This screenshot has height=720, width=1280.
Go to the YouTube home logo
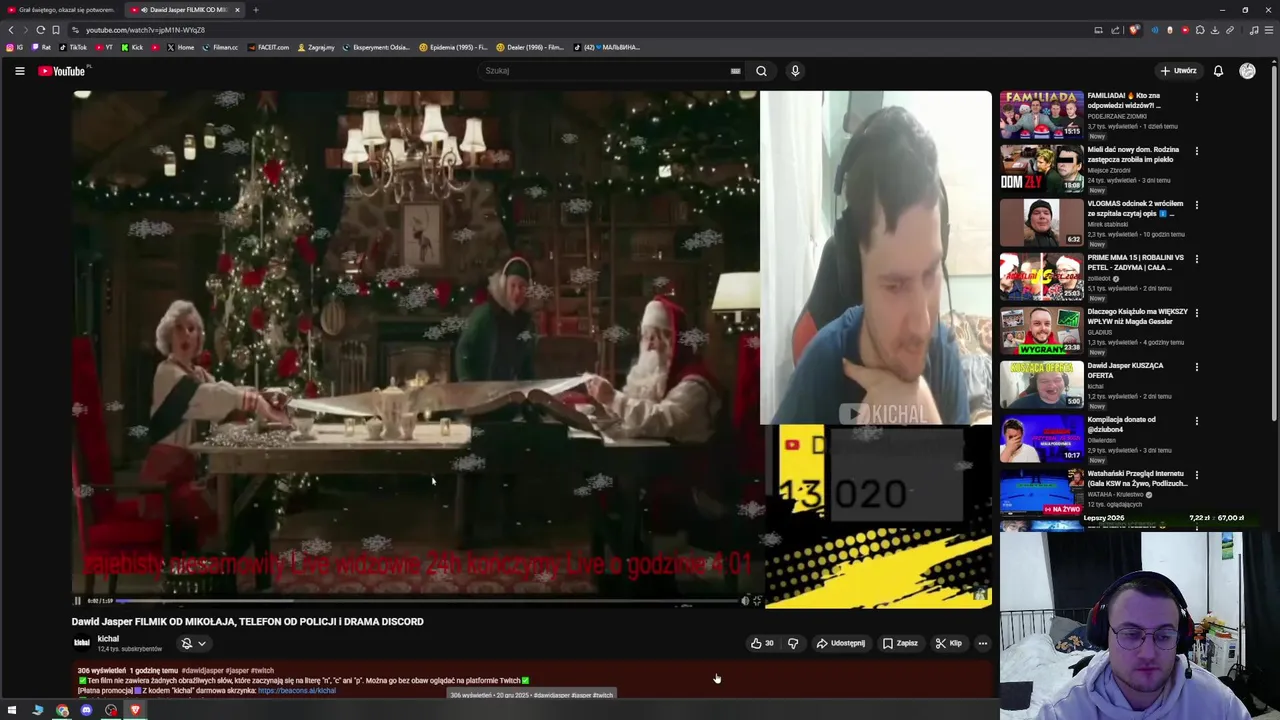pos(62,71)
